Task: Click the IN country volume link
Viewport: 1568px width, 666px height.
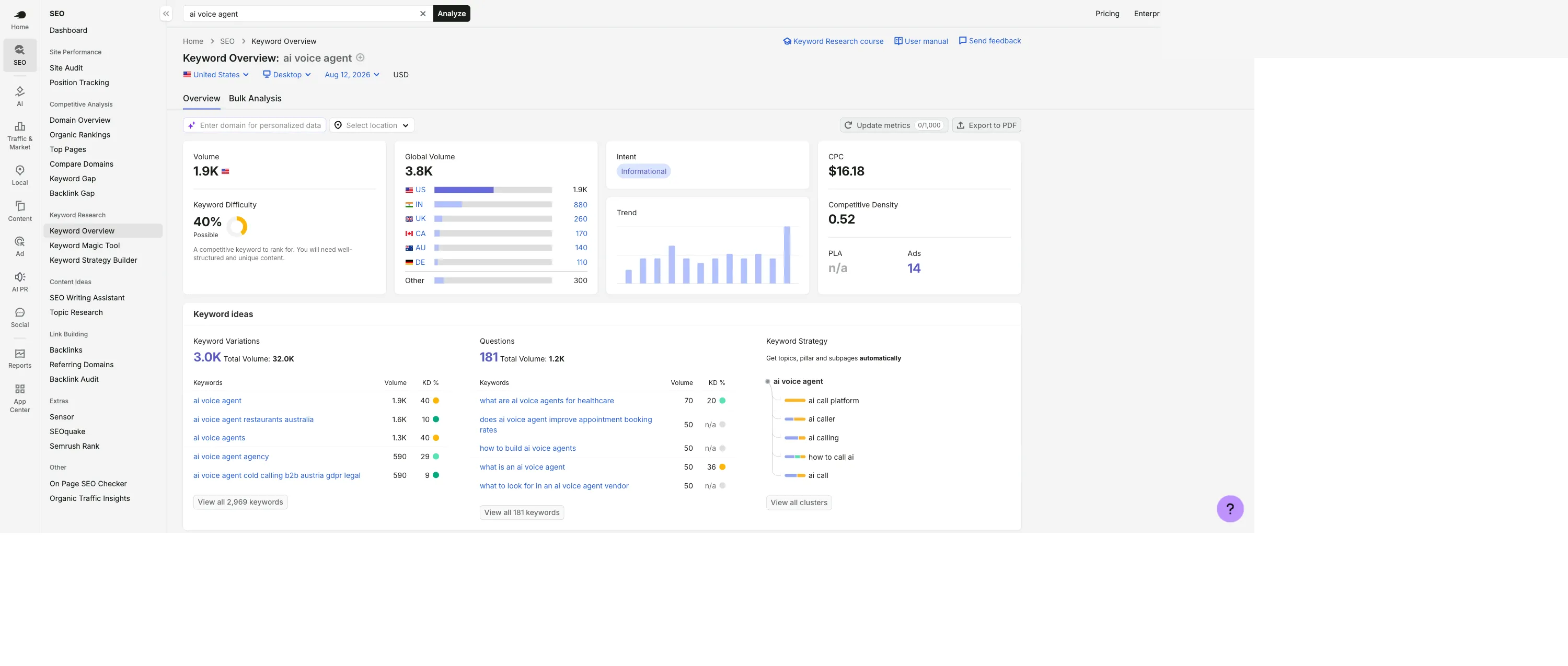Action: 580,204
